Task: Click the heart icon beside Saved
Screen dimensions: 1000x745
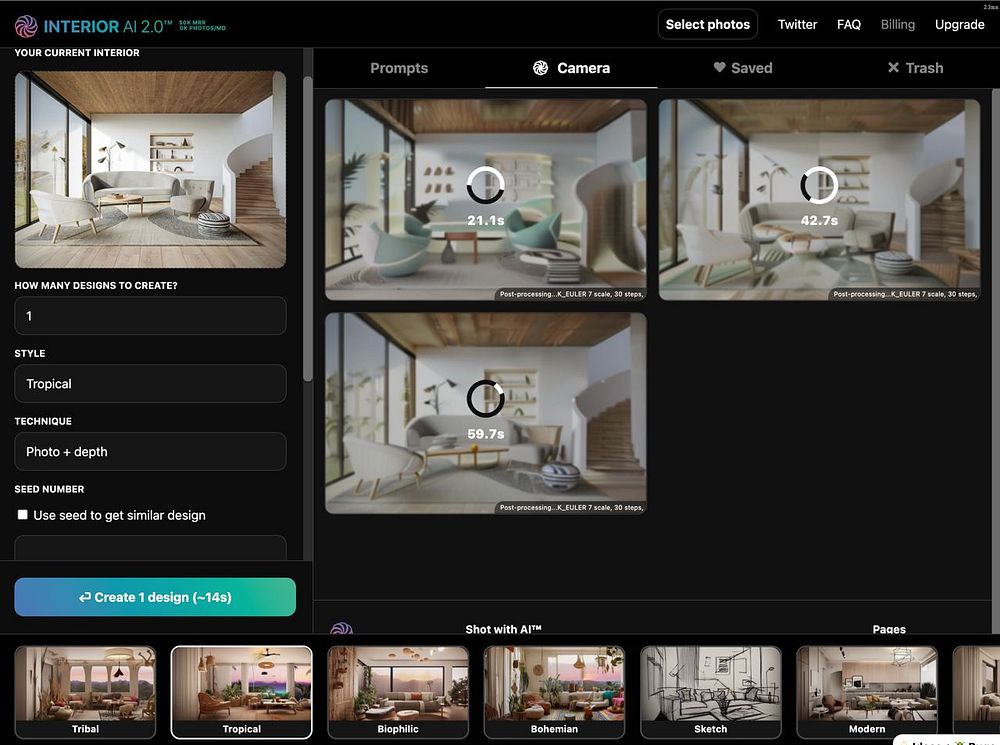Action: click(x=719, y=67)
